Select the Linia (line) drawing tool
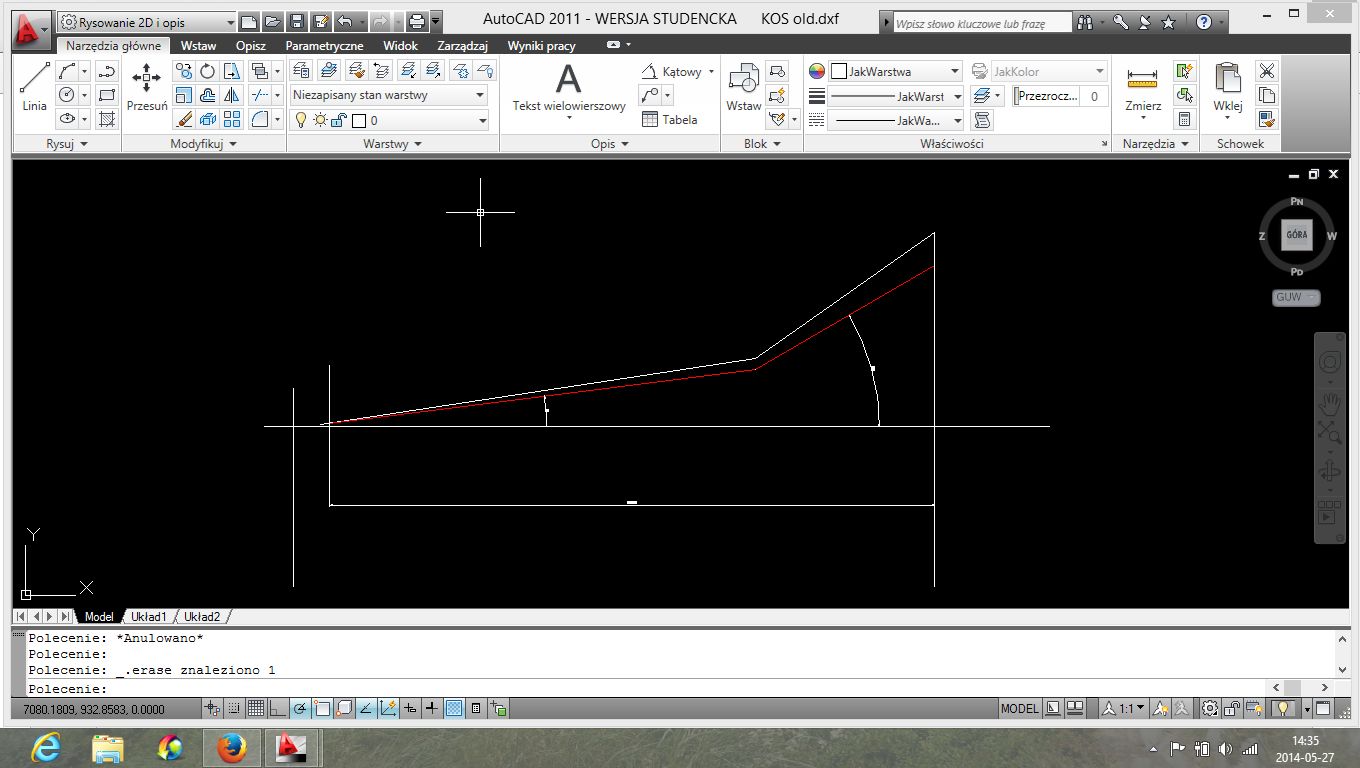The height and width of the screenshot is (768, 1360). [x=34, y=87]
